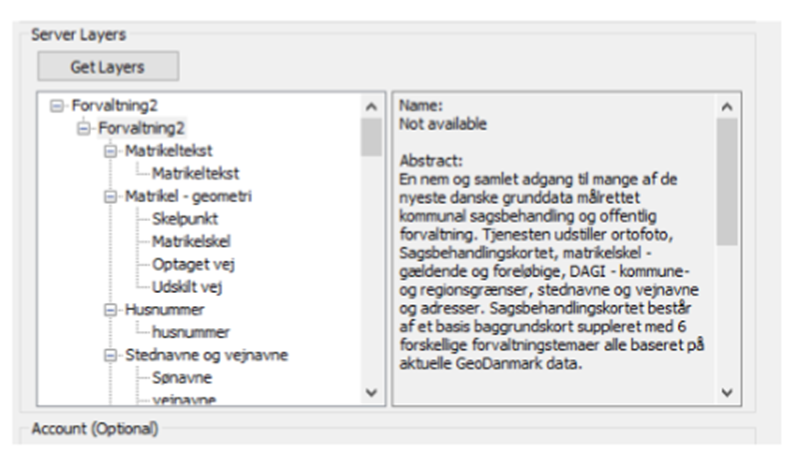808x463 pixels.
Task: Click the abstract panel scroll down arrow
Action: coord(727,392)
